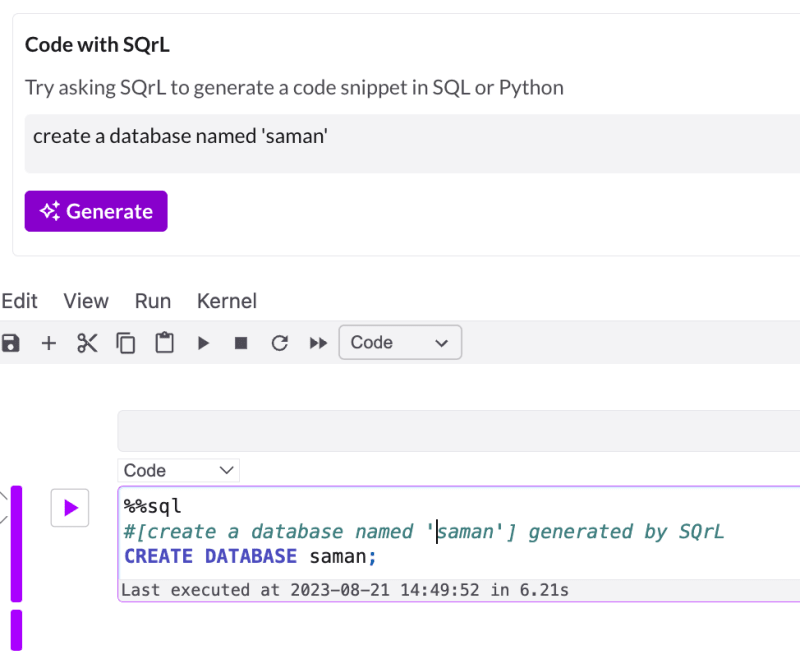
Task: Open the Kernel menu
Action: tap(227, 301)
